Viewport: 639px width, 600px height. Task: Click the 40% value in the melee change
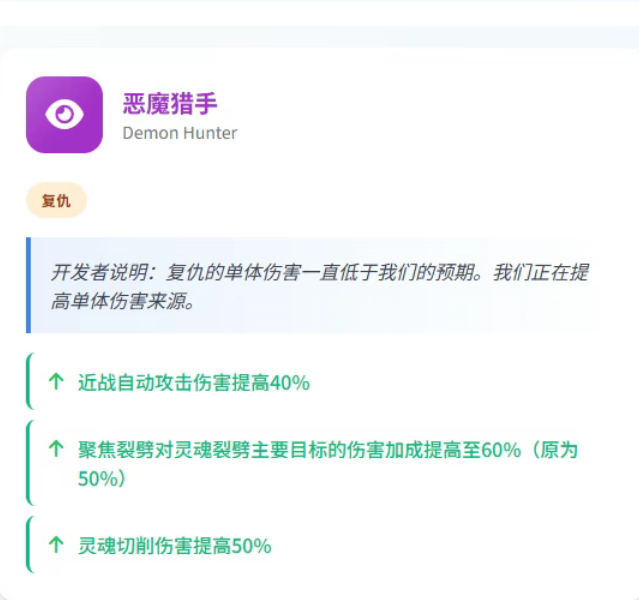290,383
